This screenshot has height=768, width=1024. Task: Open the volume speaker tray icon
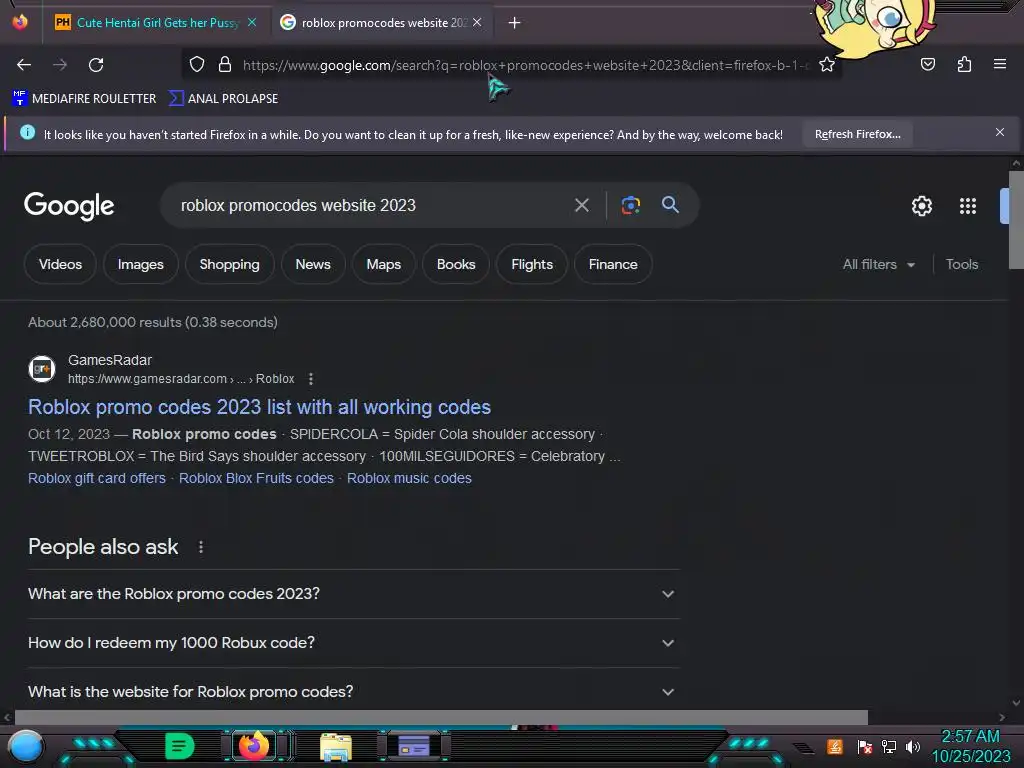click(912, 746)
